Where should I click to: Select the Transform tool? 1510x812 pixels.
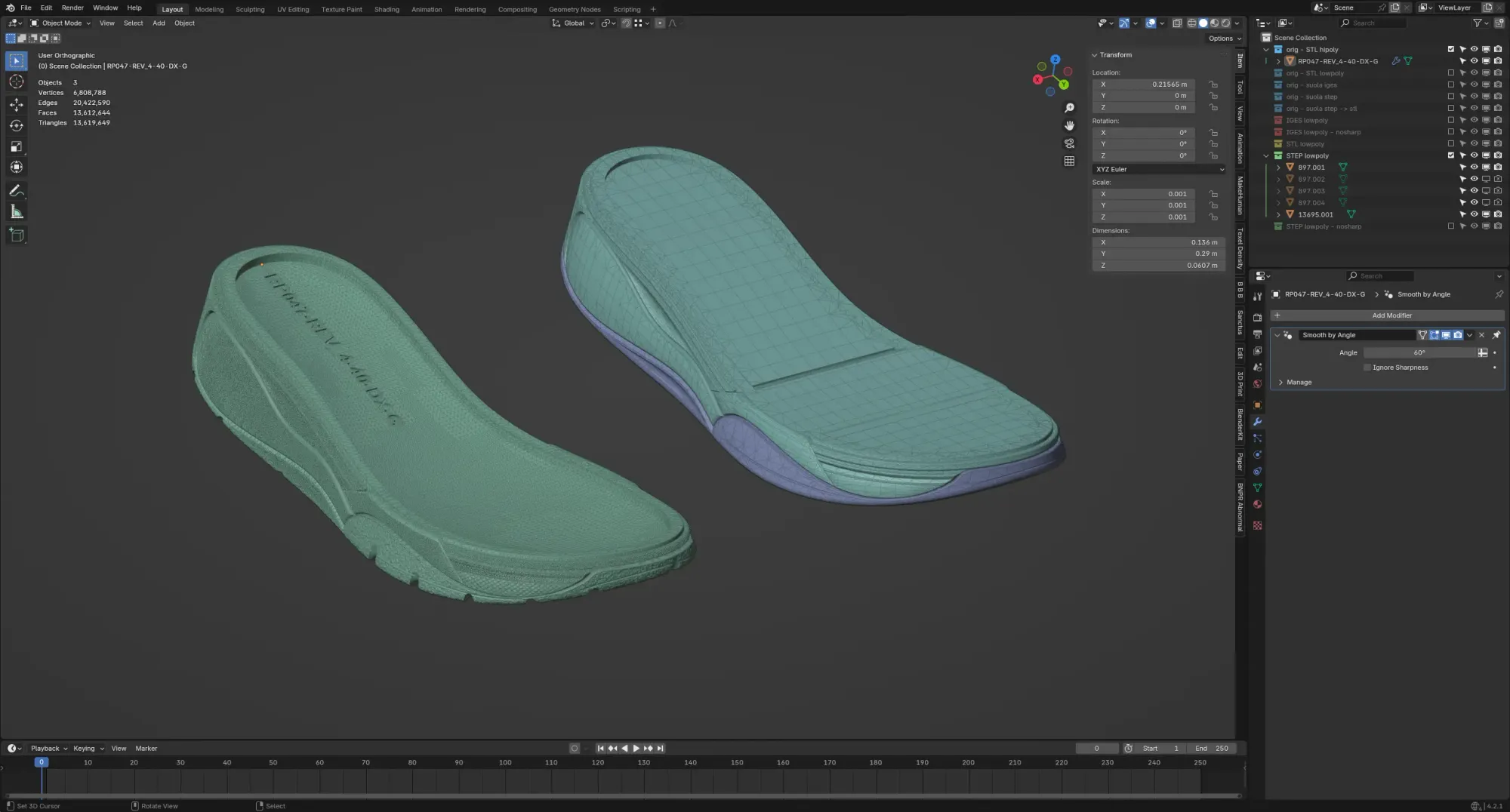point(17,168)
